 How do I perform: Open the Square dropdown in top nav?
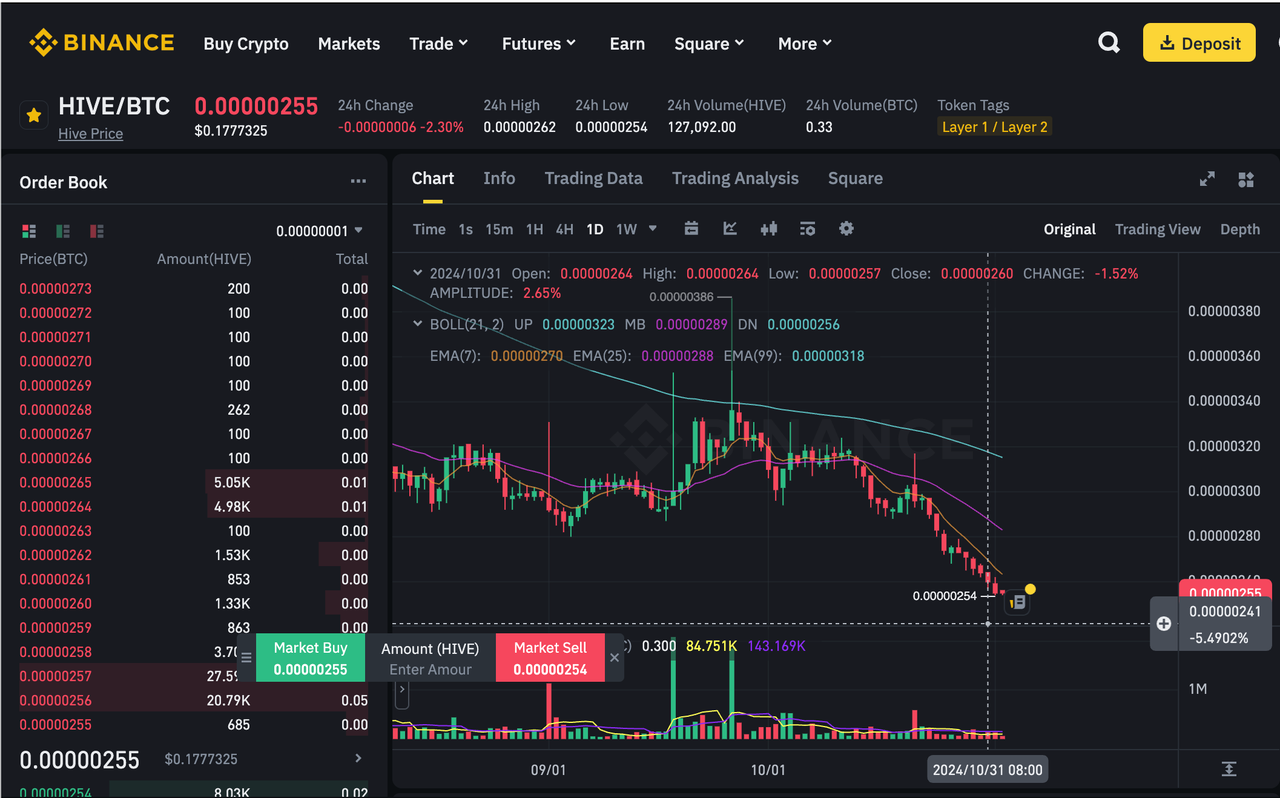[709, 44]
